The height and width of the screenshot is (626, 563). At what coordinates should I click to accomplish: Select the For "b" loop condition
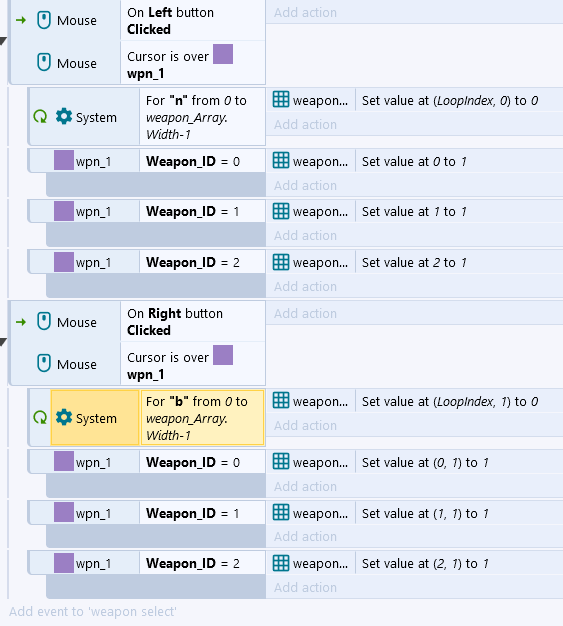pos(202,418)
